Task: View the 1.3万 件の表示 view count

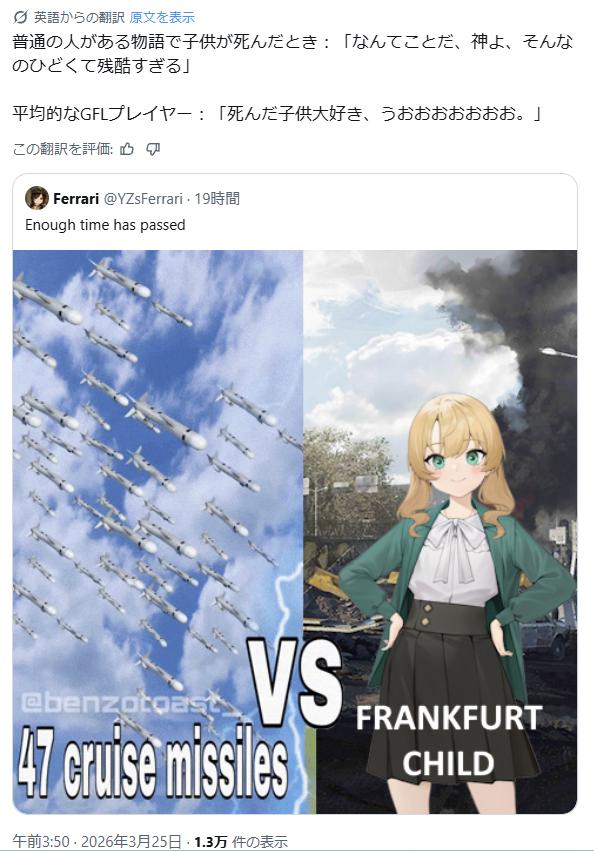Action: (241, 842)
